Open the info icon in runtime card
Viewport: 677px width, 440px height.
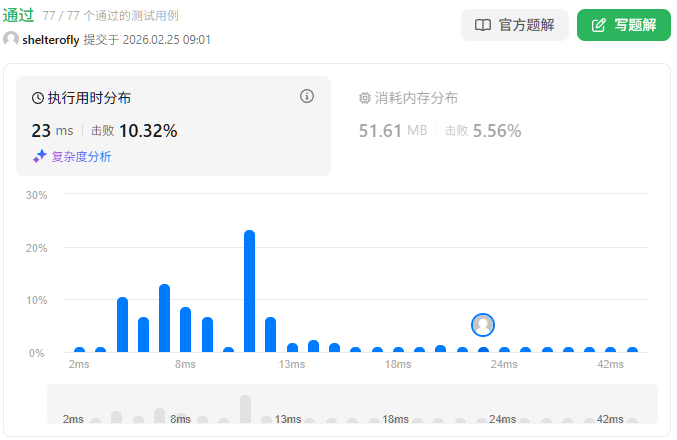click(307, 96)
